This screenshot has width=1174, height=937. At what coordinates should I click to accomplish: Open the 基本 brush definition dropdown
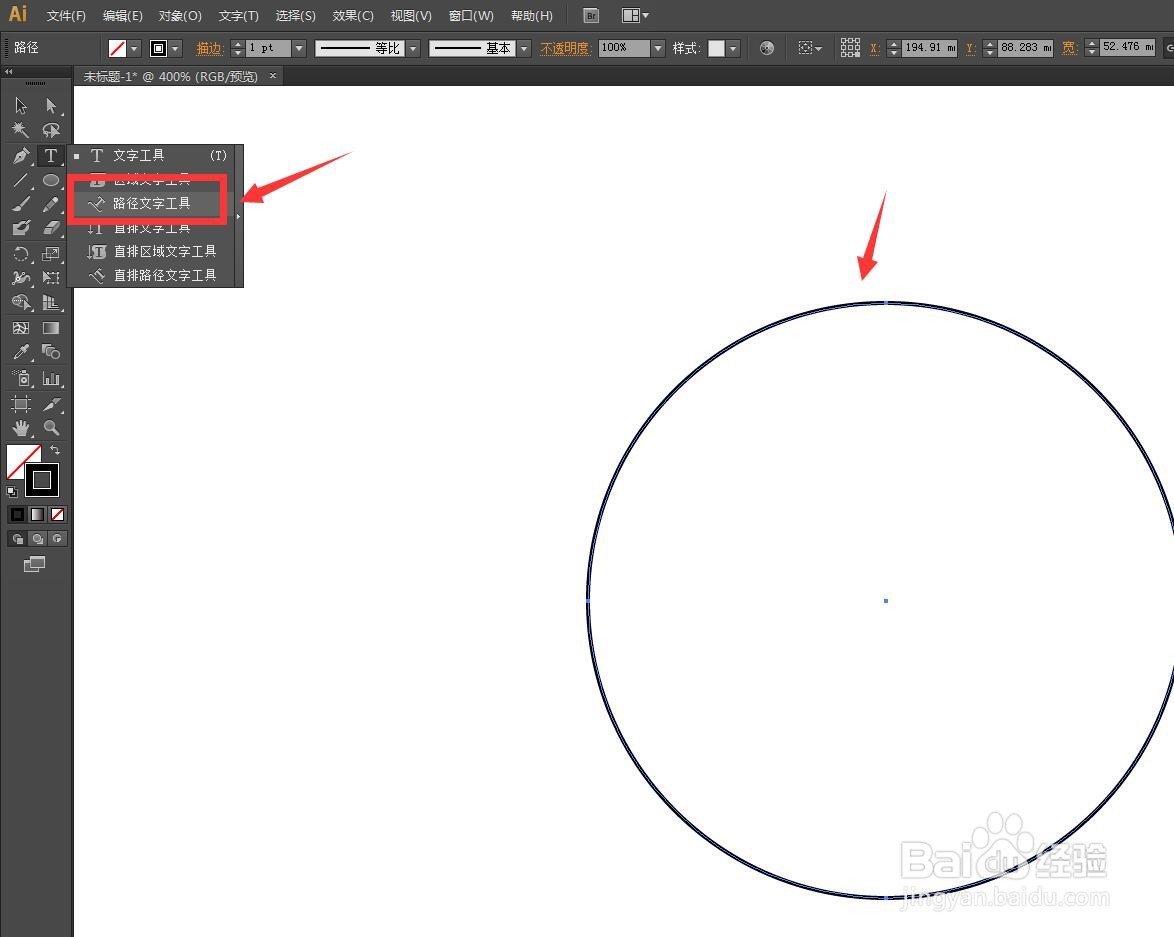coord(524,49)
